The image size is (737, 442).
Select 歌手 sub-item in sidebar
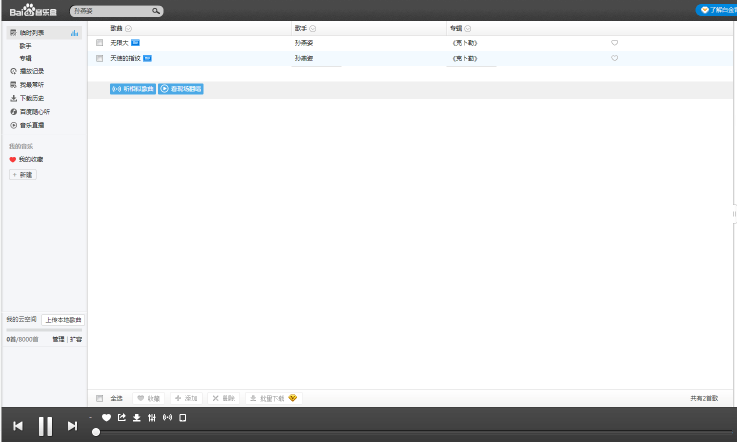[25, 46]
